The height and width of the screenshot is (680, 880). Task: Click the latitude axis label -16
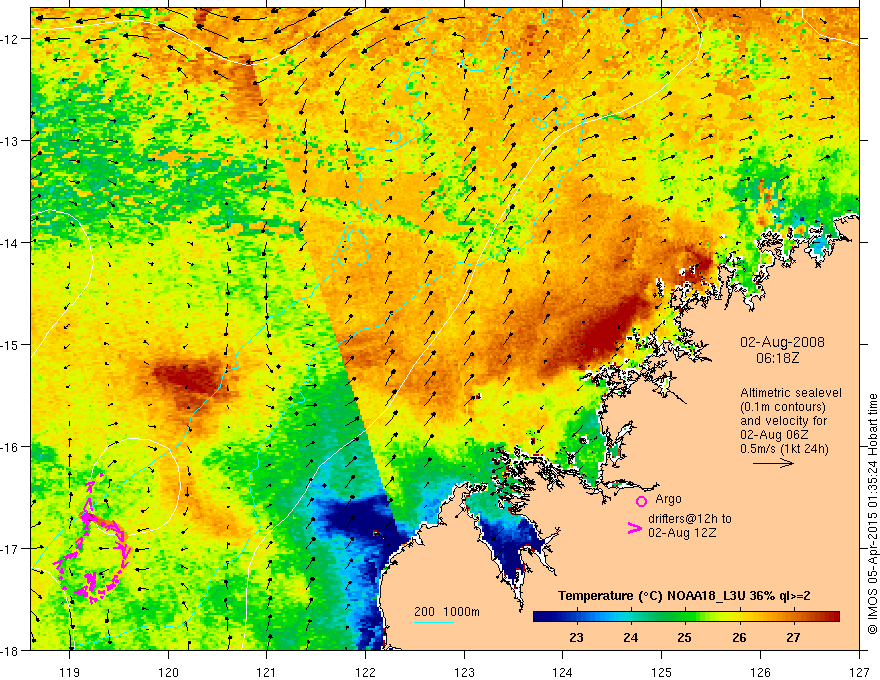tap(11, 447)
